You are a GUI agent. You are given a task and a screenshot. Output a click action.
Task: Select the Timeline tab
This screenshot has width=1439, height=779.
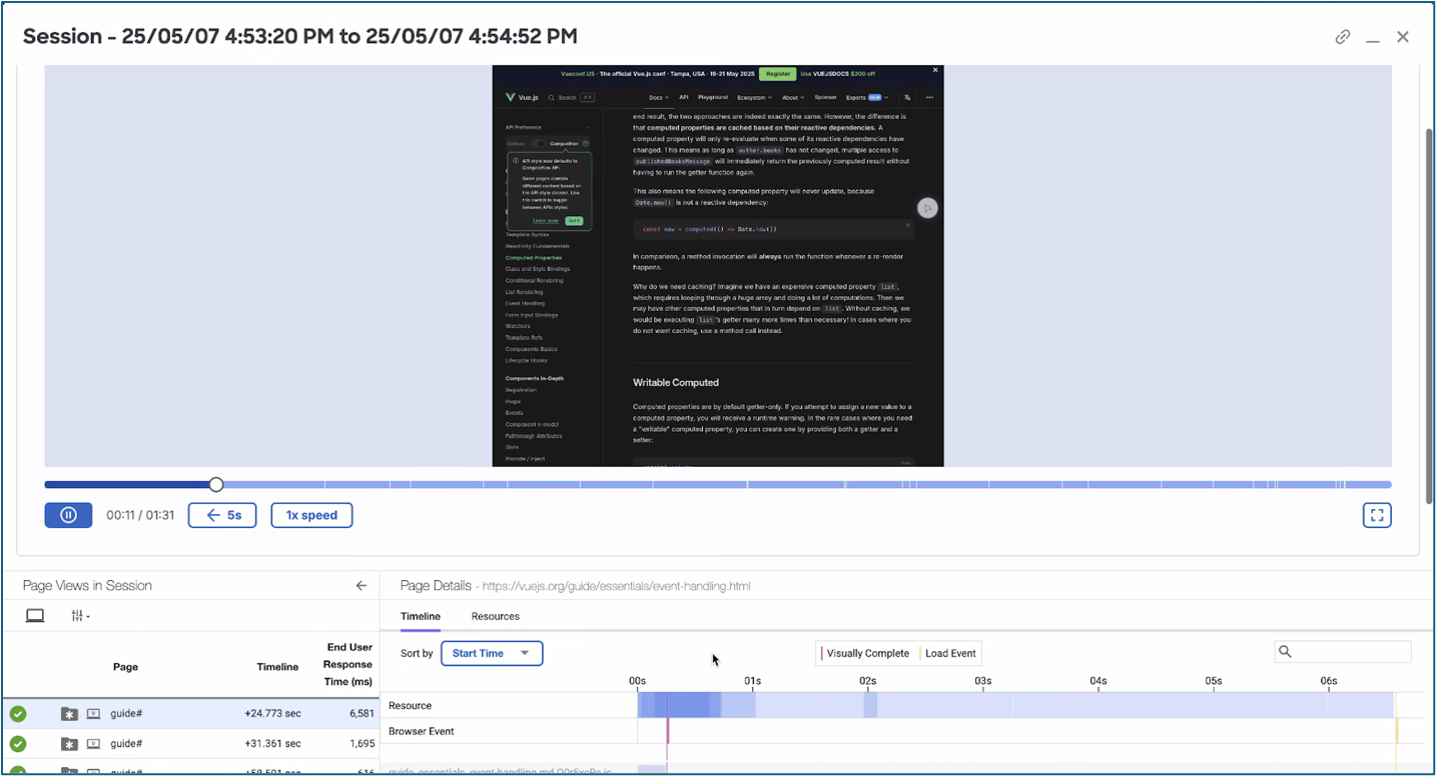point(420,616)
